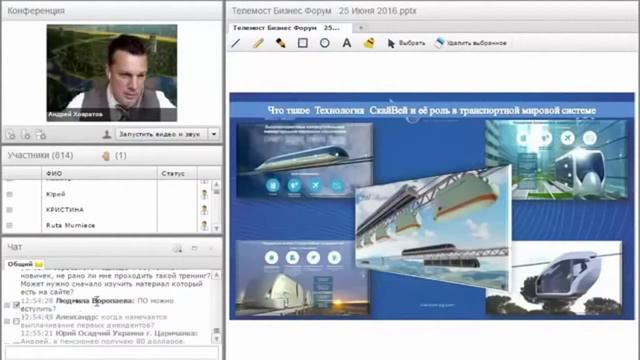Screen dimensions: 640x360
Task: Click first settings icon under the video
Action: (11, 134)
